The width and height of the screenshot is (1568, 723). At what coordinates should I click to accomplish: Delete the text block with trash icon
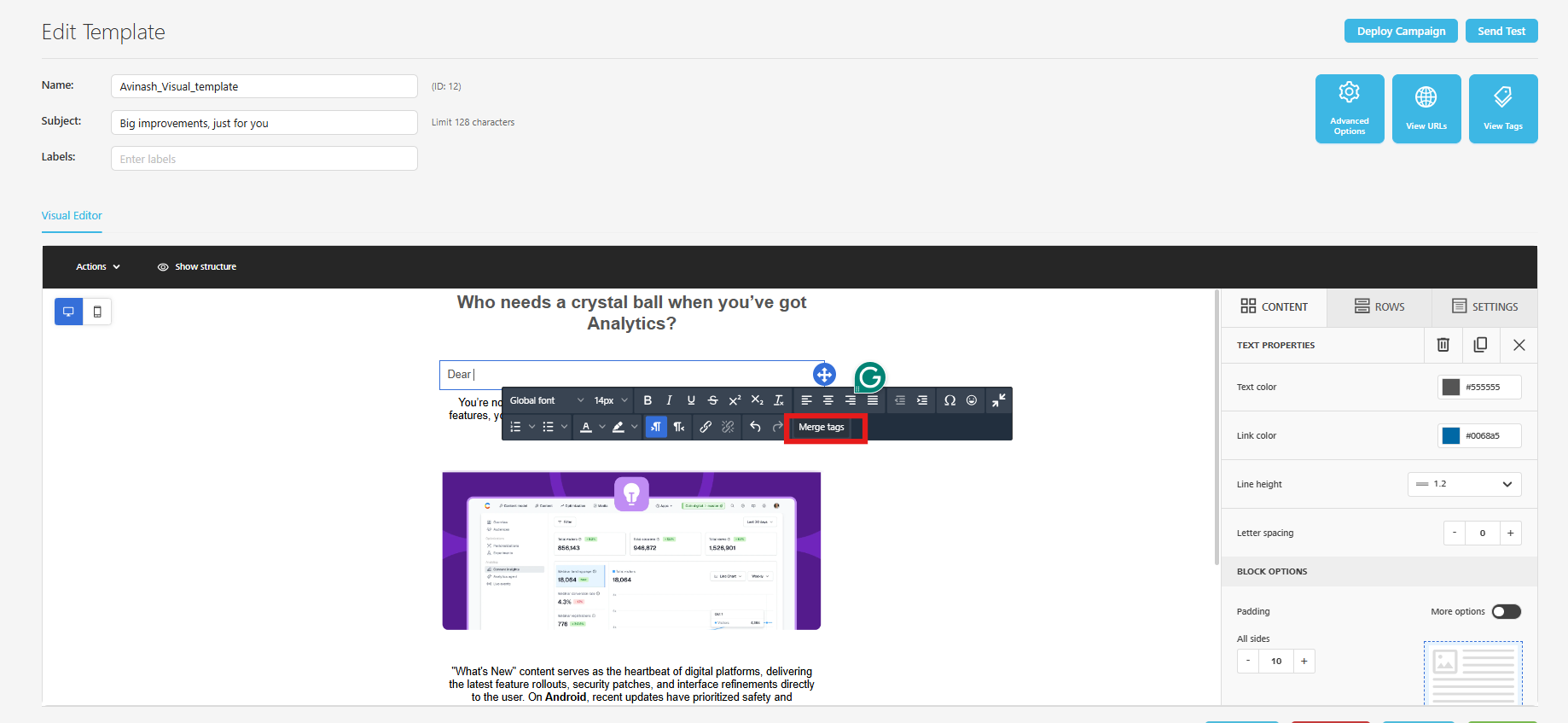click(x=1443, y=345)
